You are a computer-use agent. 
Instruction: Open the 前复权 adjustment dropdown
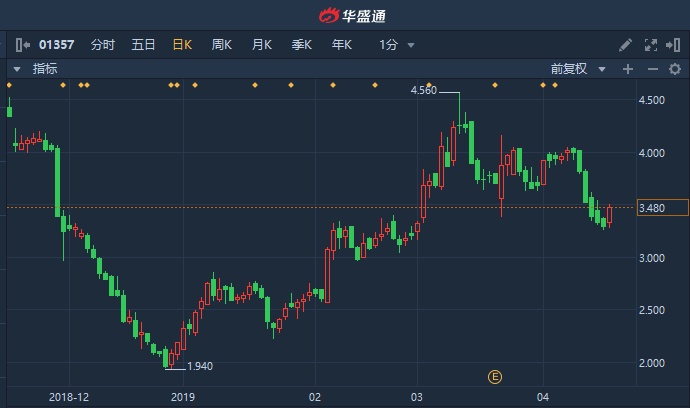pos(579,69)
